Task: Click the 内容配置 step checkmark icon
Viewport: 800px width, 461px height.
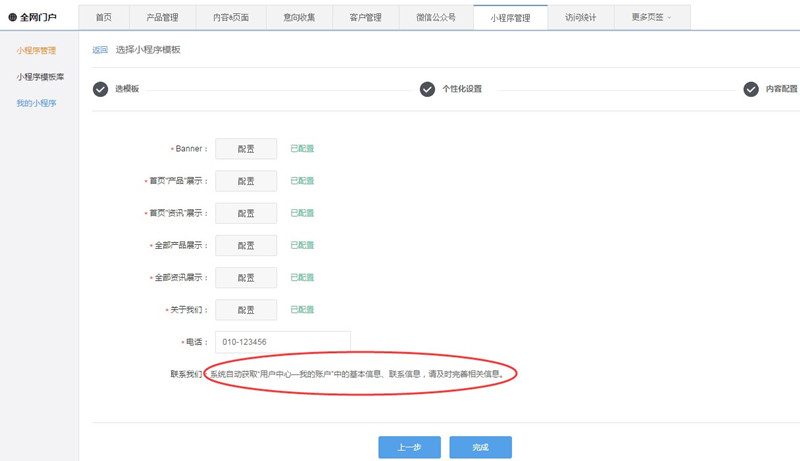Action: point(751,89)
